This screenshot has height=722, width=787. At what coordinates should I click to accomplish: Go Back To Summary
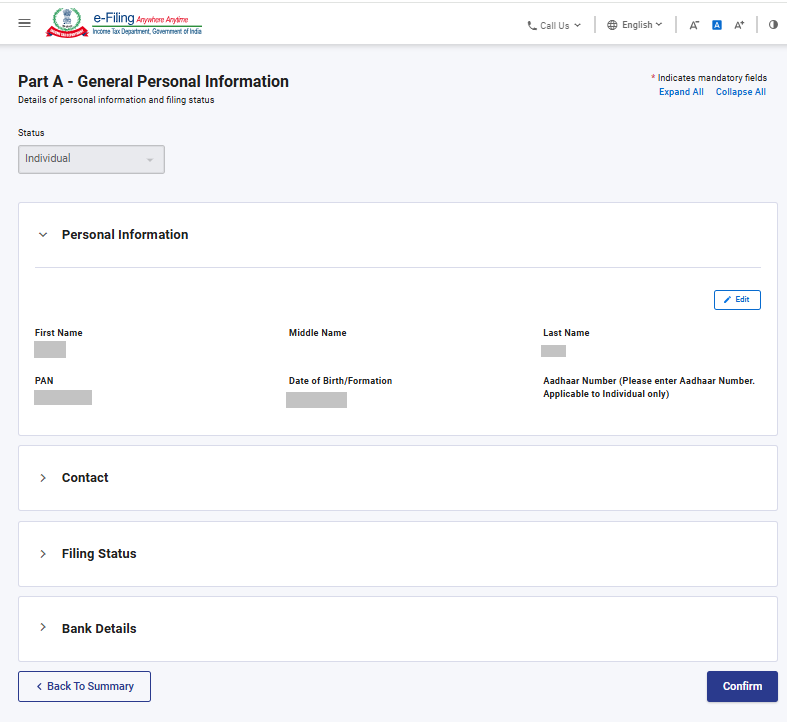click(84, 686)
